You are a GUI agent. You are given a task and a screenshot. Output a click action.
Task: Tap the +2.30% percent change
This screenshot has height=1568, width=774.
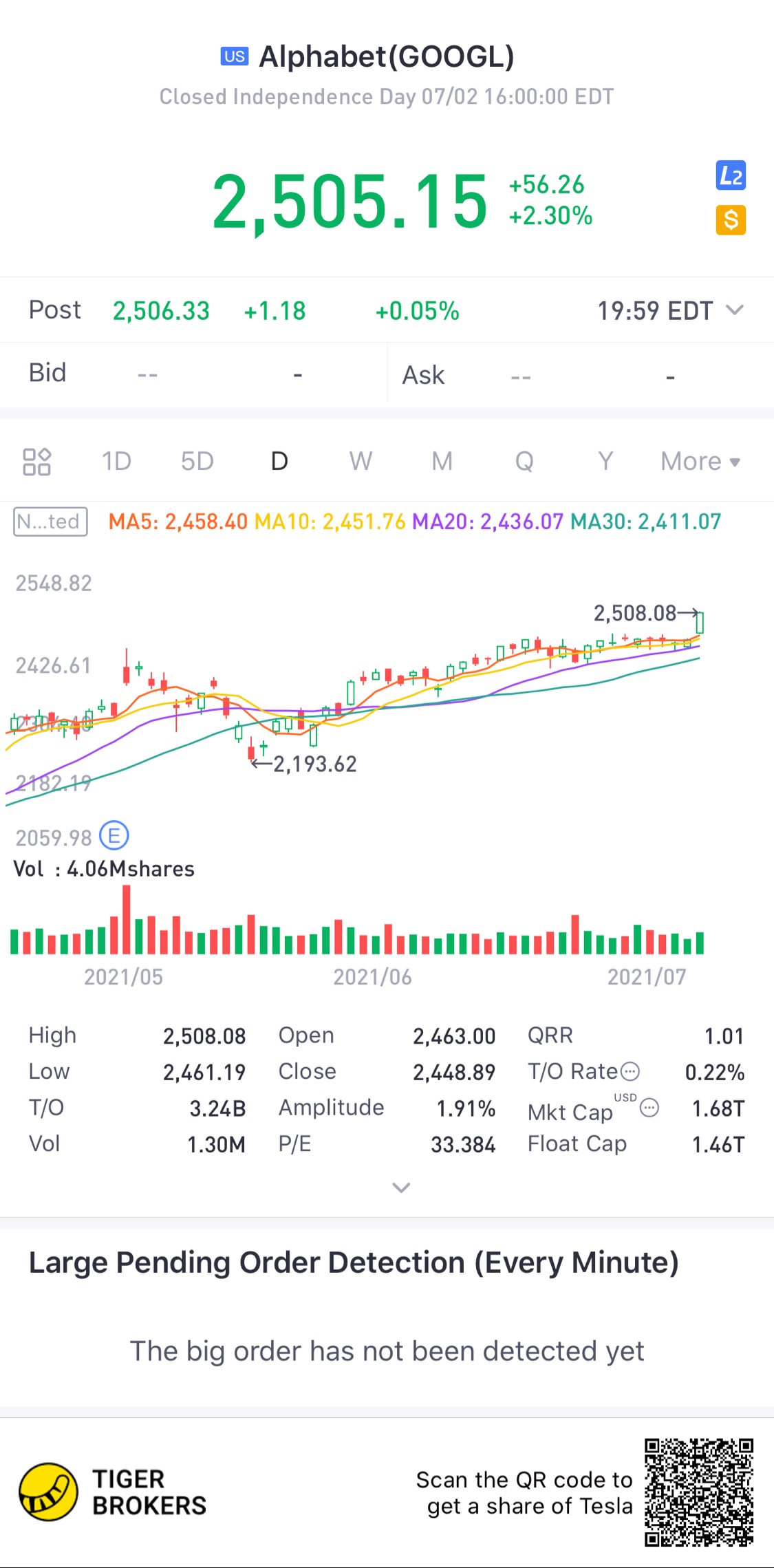pos(551,216)
